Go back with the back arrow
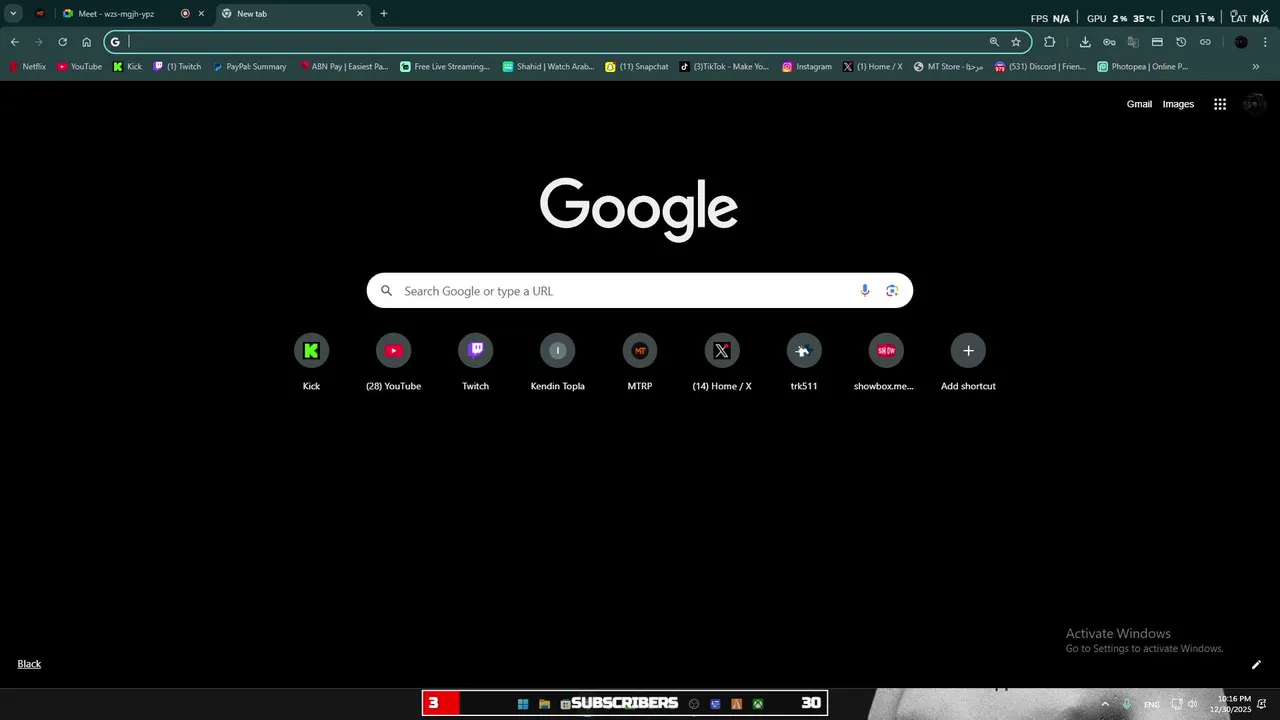1280x720 pixels. point(15,42)
